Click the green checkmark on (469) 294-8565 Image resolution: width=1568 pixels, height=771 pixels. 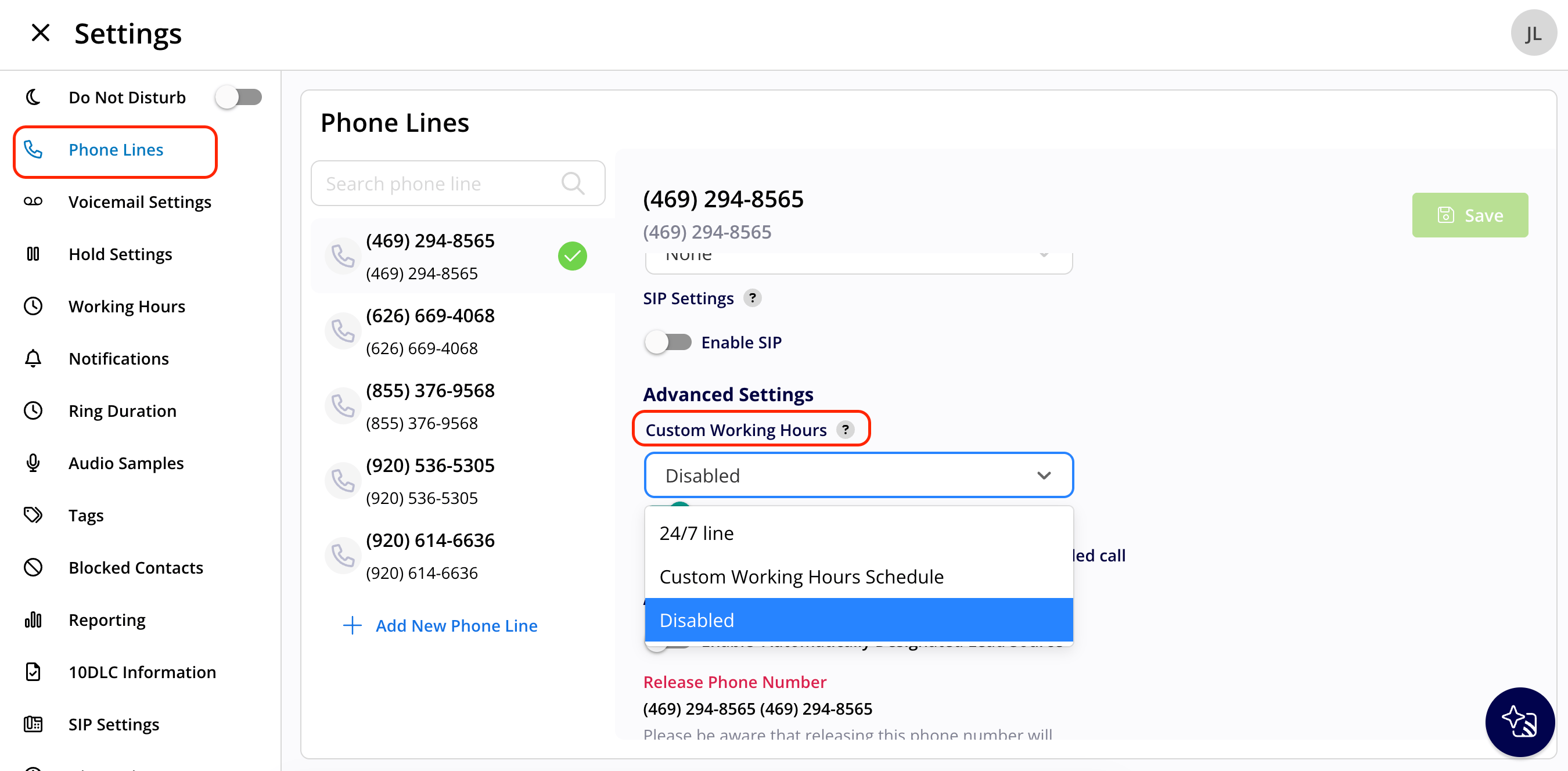572,256
